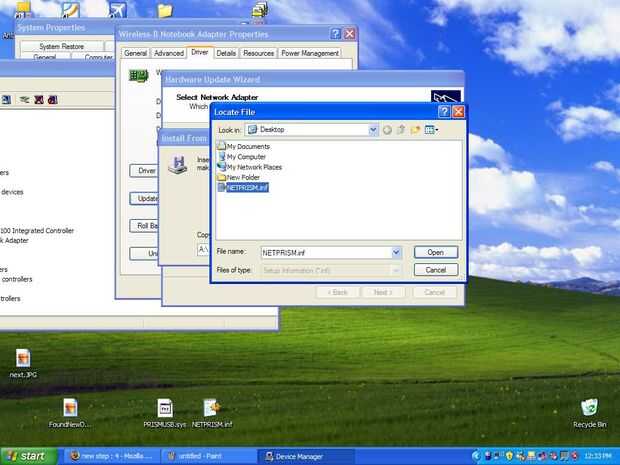The width and height of the screenshot is (620, 465).
Task: Switch to the Power Management tab
Action: [310, 53]
